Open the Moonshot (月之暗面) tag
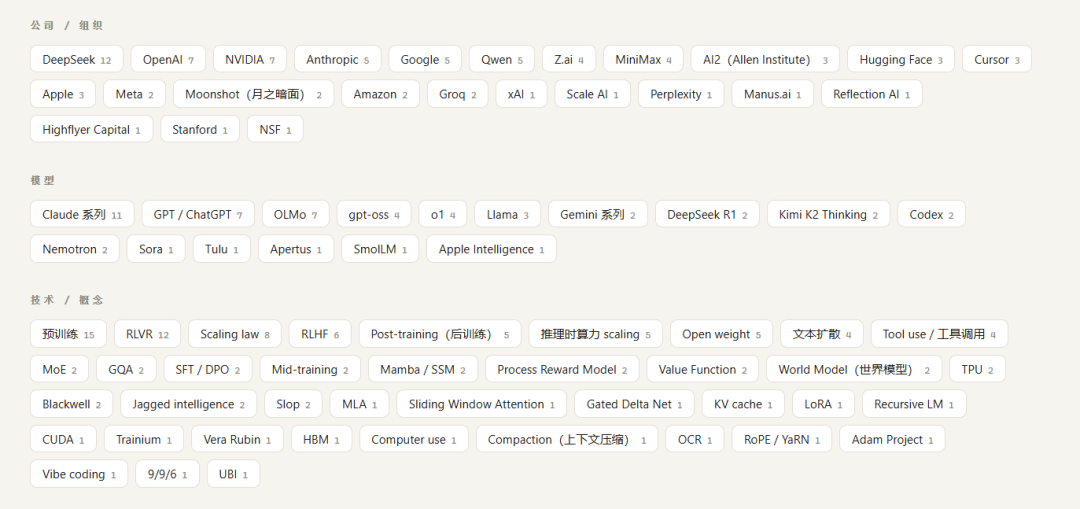This screenshot has height=509, width=1080. [253, 94]
